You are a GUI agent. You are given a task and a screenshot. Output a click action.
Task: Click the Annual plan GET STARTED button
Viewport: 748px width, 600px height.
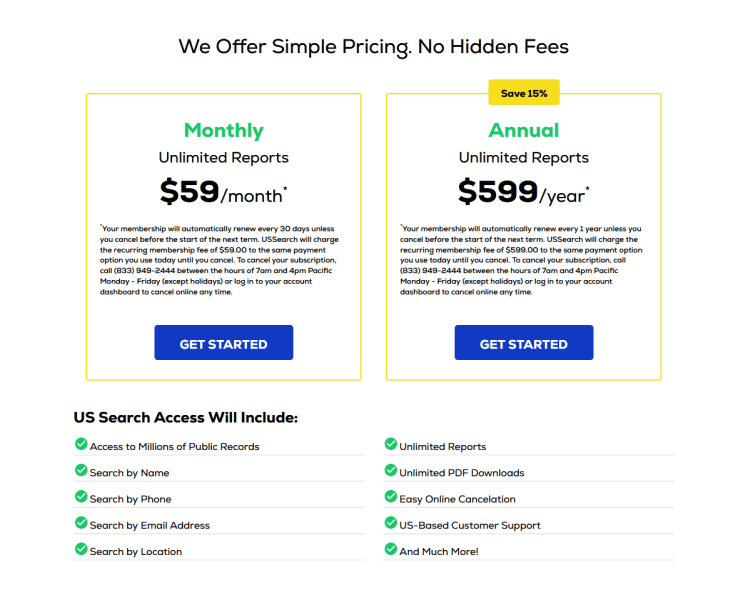pos(524,342)
